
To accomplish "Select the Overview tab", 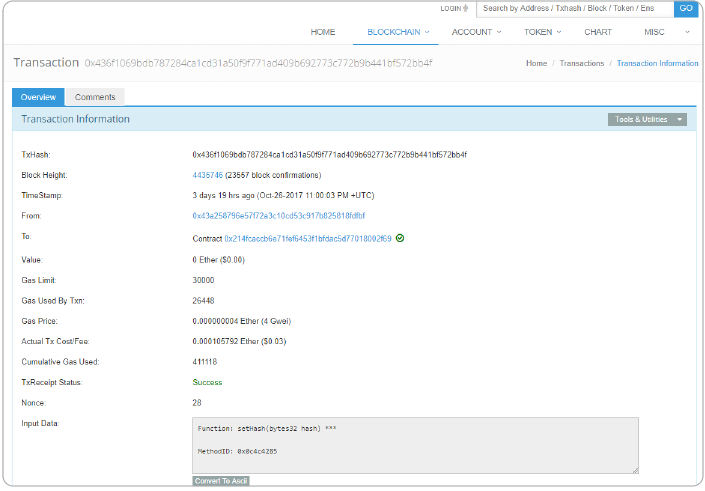I will click(x=38, y=97).
